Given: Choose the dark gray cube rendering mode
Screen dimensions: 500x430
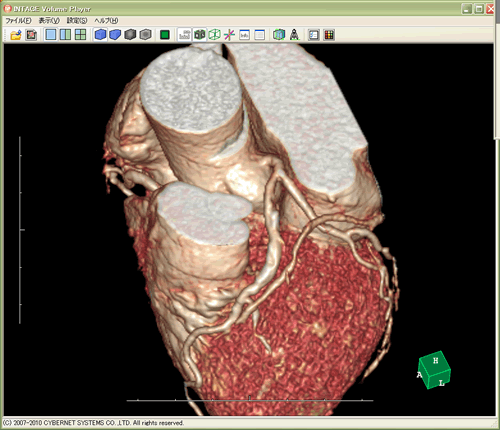Looking at the screenshot, I should [130, 35].
